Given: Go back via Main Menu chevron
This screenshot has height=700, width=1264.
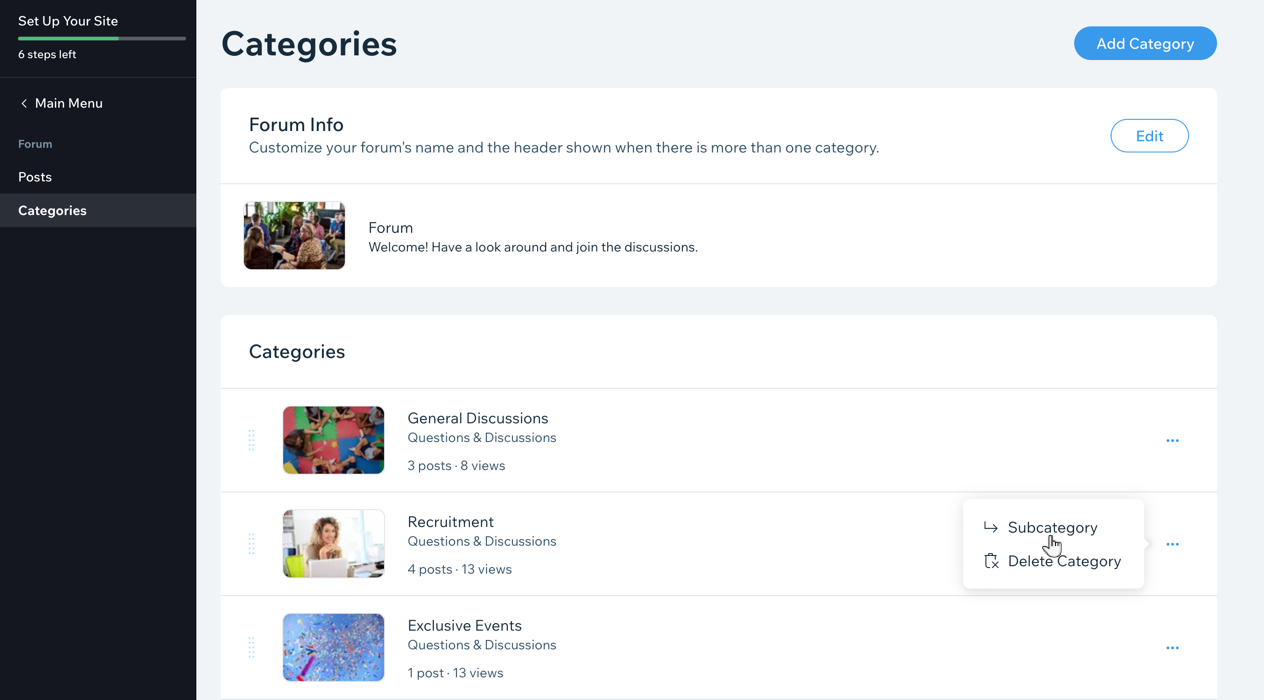Looking at the screenshot, I should 24,103.
